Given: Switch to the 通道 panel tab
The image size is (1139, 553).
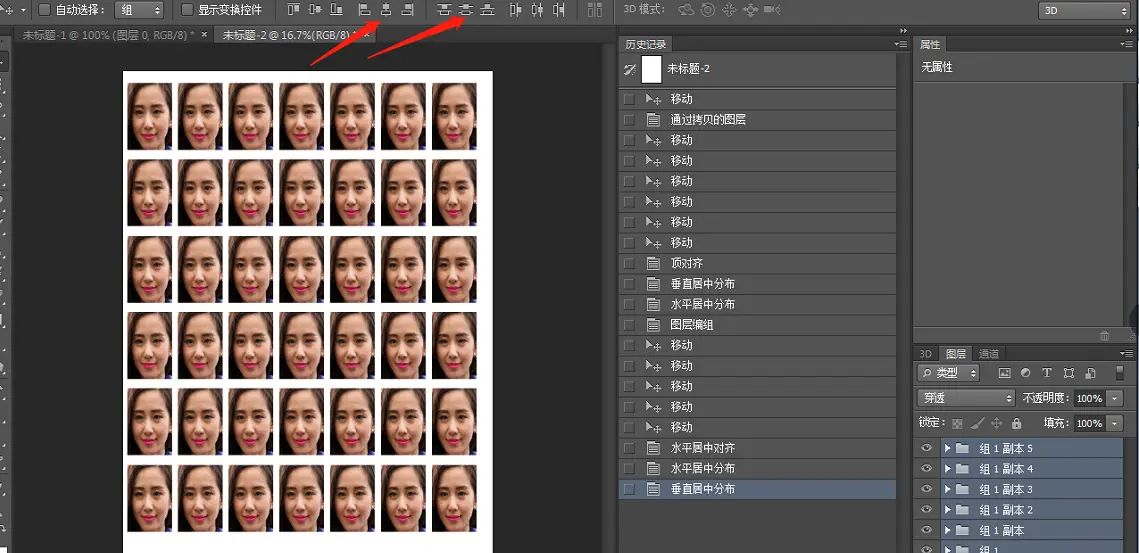Looking at the screenshot, I should coord(989,354).
